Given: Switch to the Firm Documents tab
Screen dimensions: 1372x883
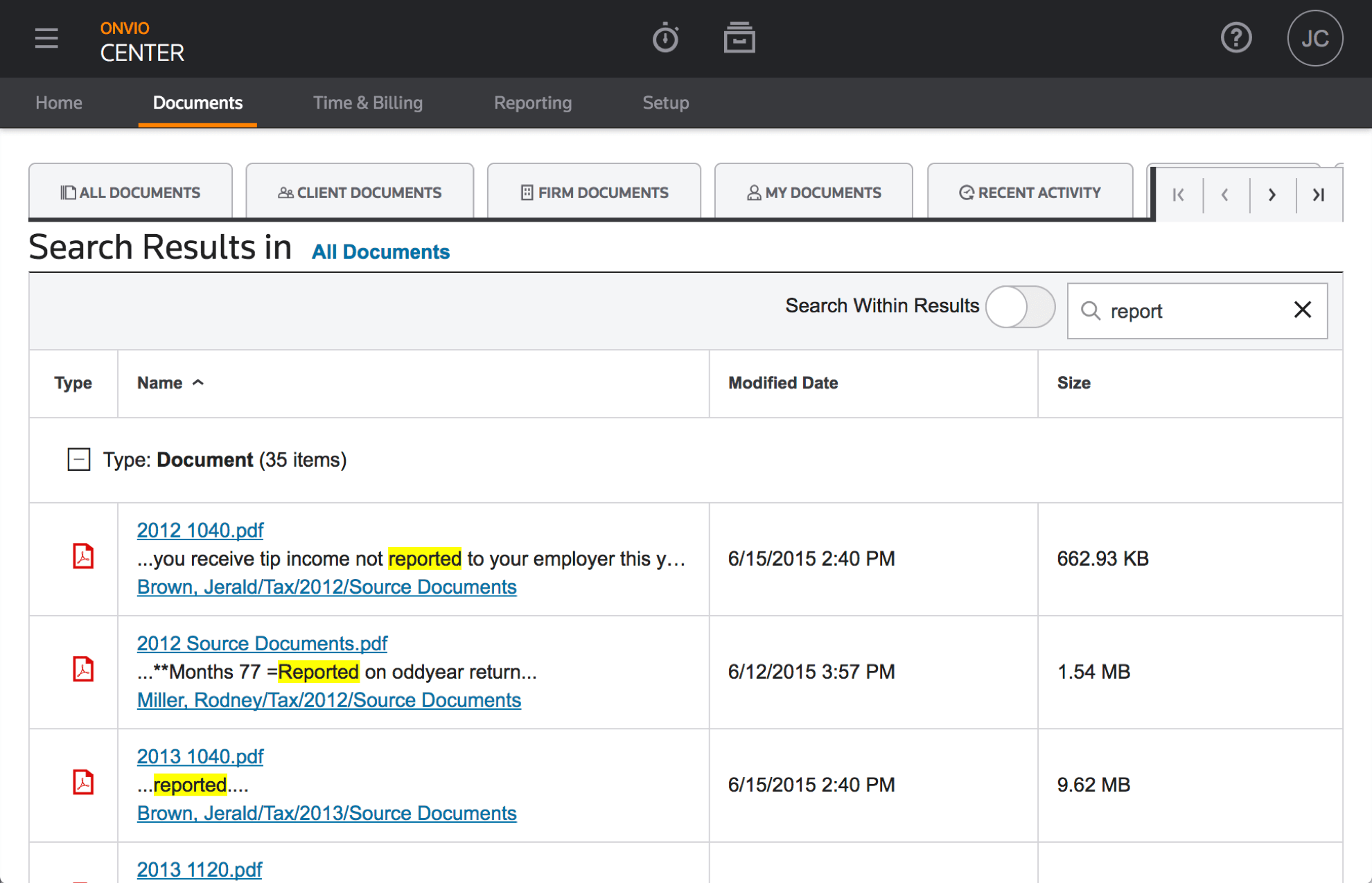Looking at the screenshot, I should 594,192.
